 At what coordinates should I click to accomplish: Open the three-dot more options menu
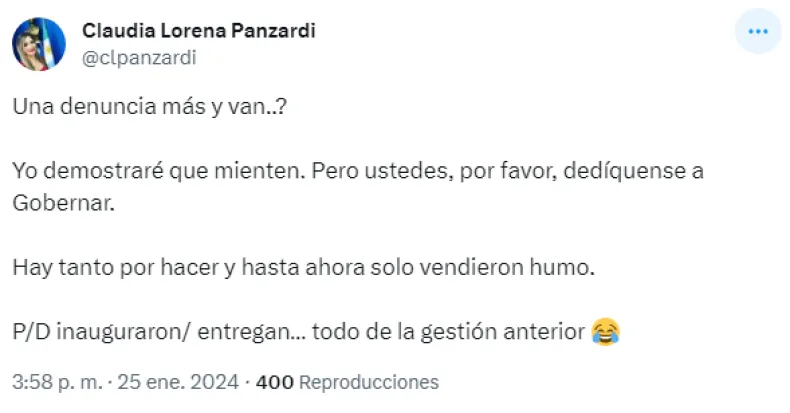point(757,33)
